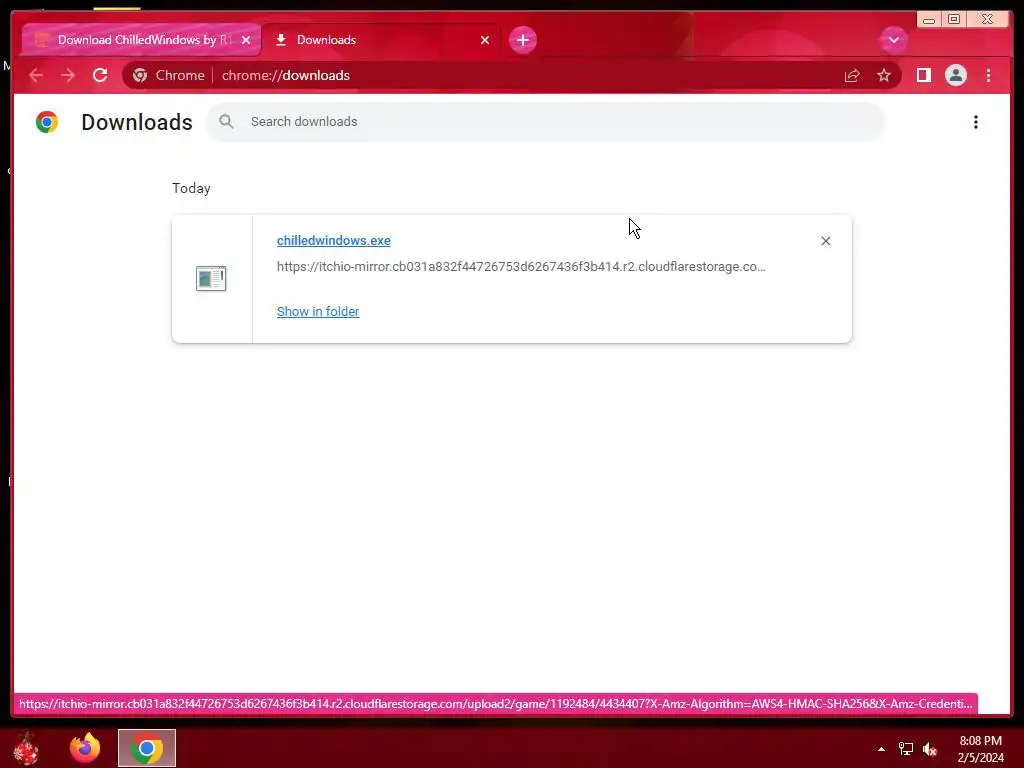Image resolution: width=1024 pixels, height=768 pixels.
Task: Click the chilledwindows.exe file icon
Action: (x=211, y=278)
